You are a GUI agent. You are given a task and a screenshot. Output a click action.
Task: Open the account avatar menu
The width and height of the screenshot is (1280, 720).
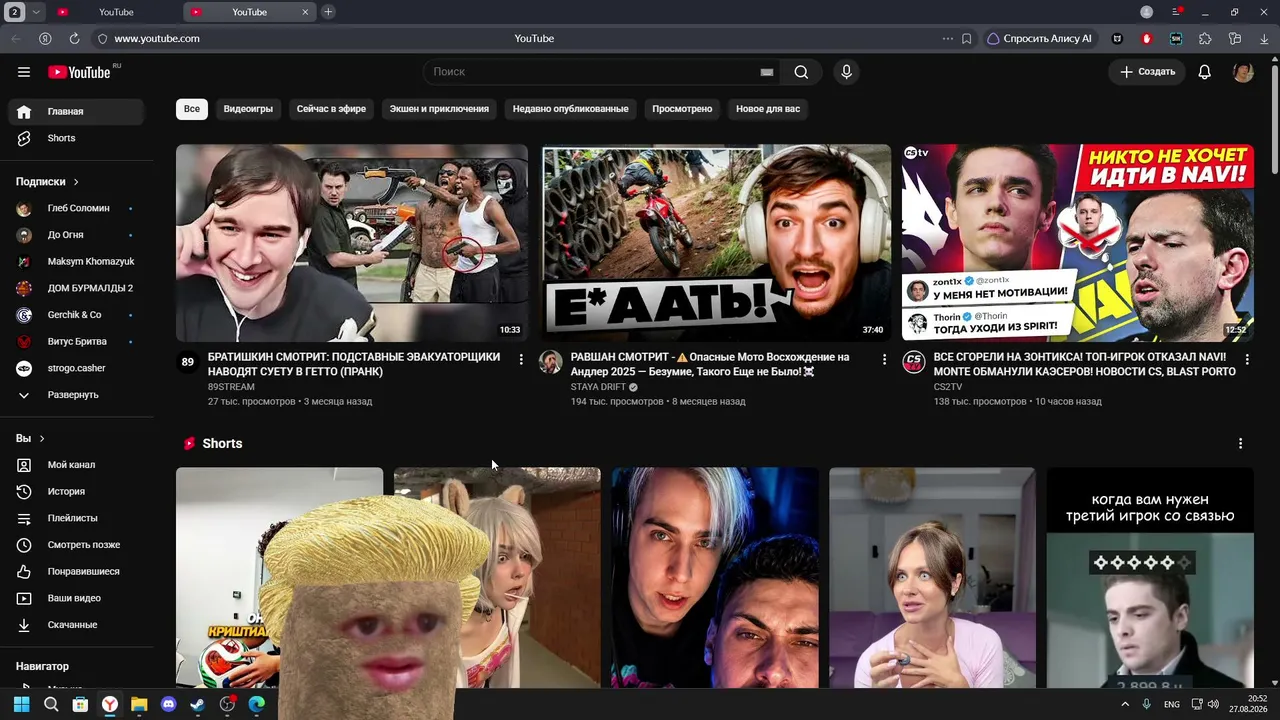tap(1243, 72)
